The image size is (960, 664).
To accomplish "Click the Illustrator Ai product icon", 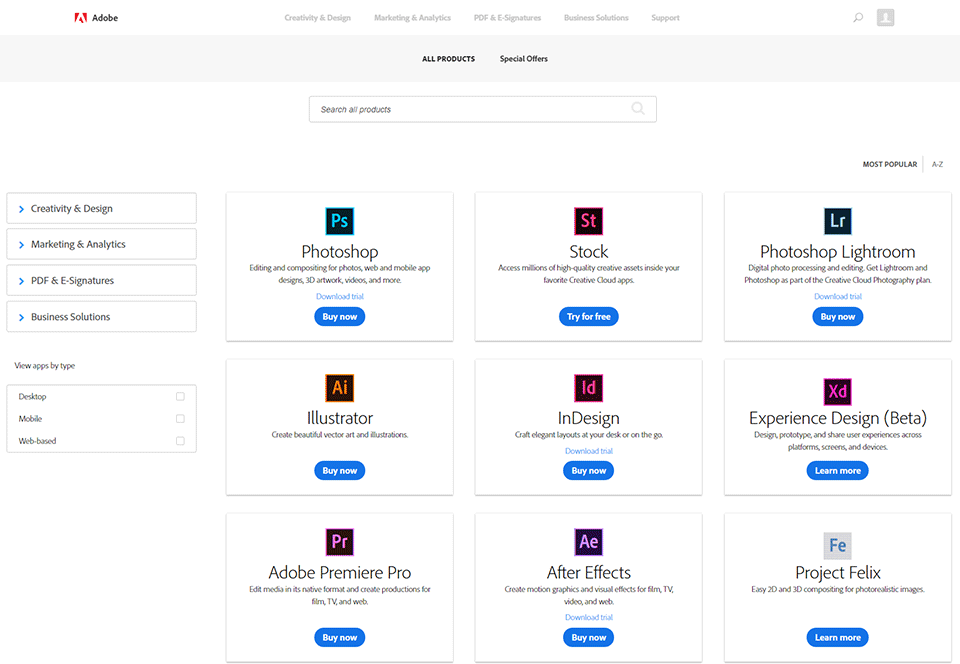I will point(340,387).
